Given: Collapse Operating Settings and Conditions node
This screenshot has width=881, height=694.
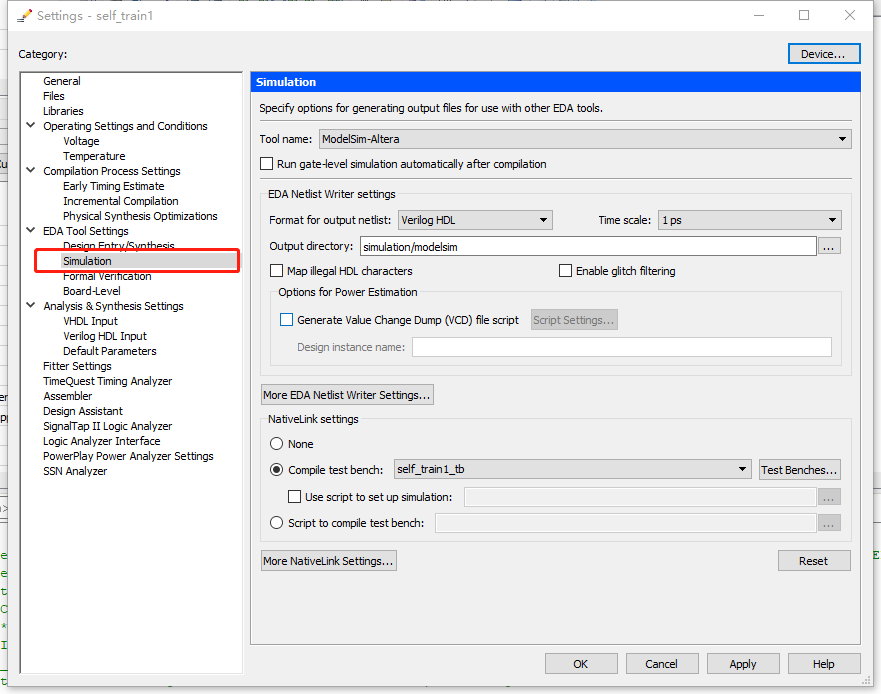Looking at the screenshot, I should point(31,125).
